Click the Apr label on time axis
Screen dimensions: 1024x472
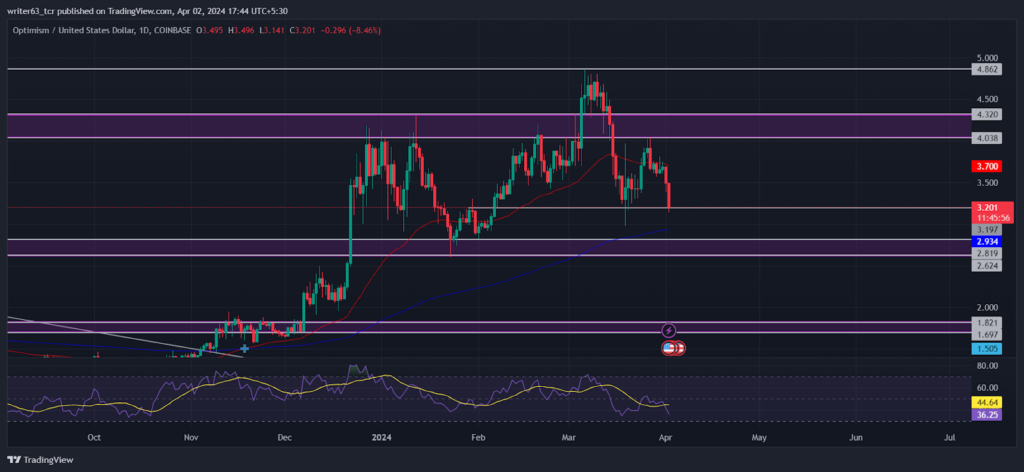coord(666,437)
